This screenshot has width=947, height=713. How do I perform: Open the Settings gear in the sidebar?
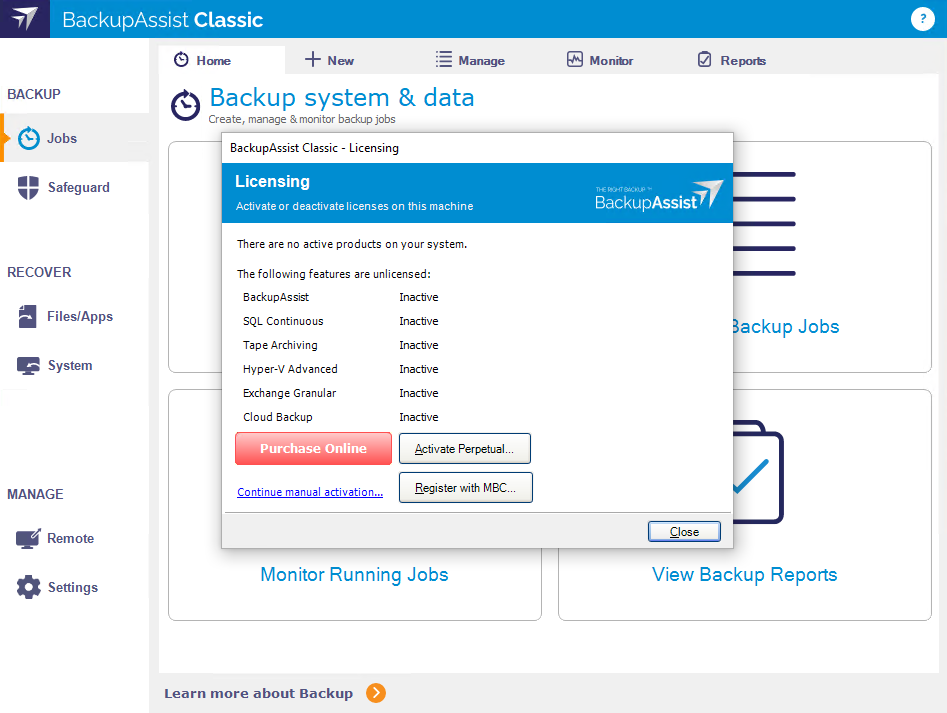(x=29, y=587)
